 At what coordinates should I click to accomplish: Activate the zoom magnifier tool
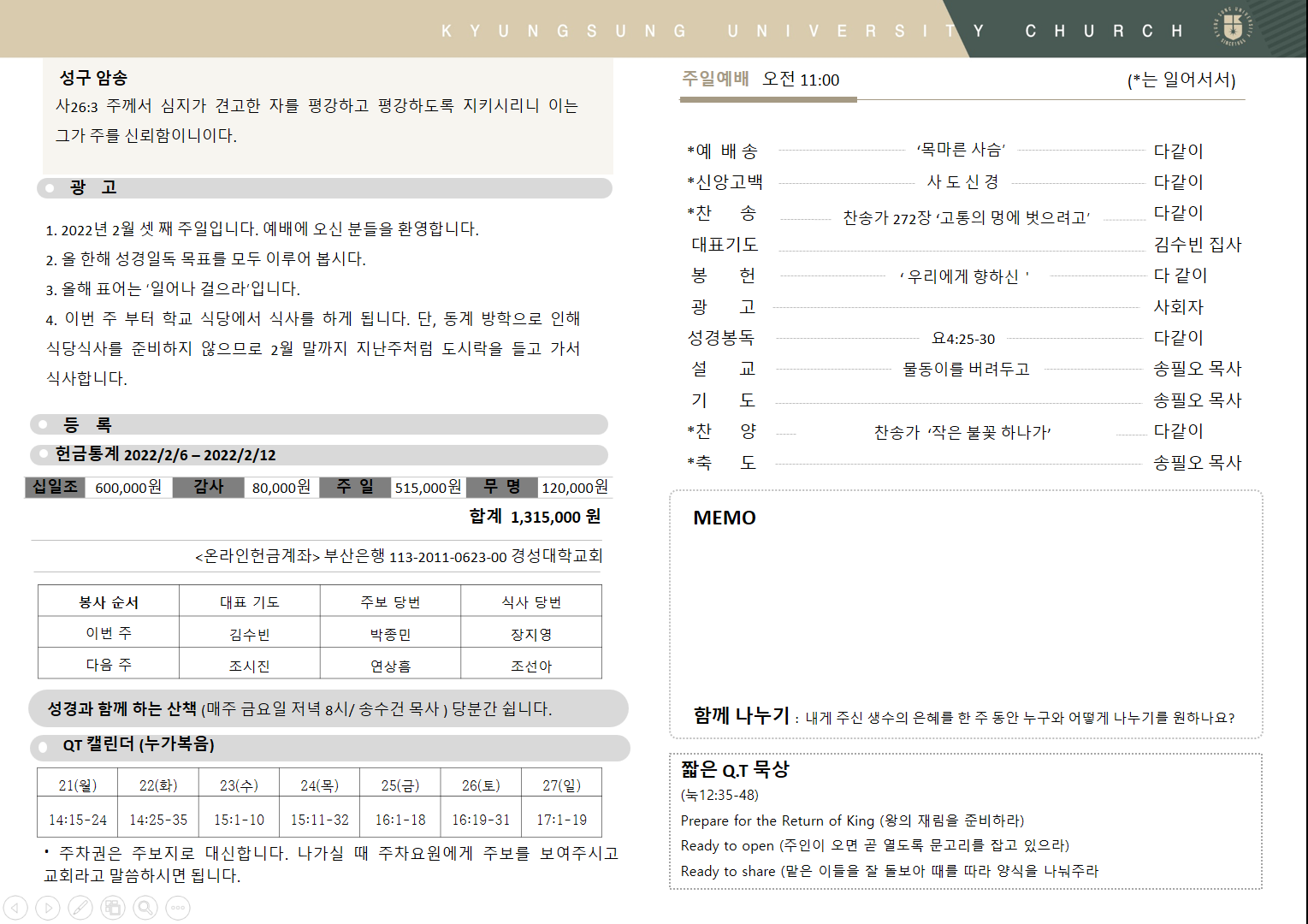point(145,908)
